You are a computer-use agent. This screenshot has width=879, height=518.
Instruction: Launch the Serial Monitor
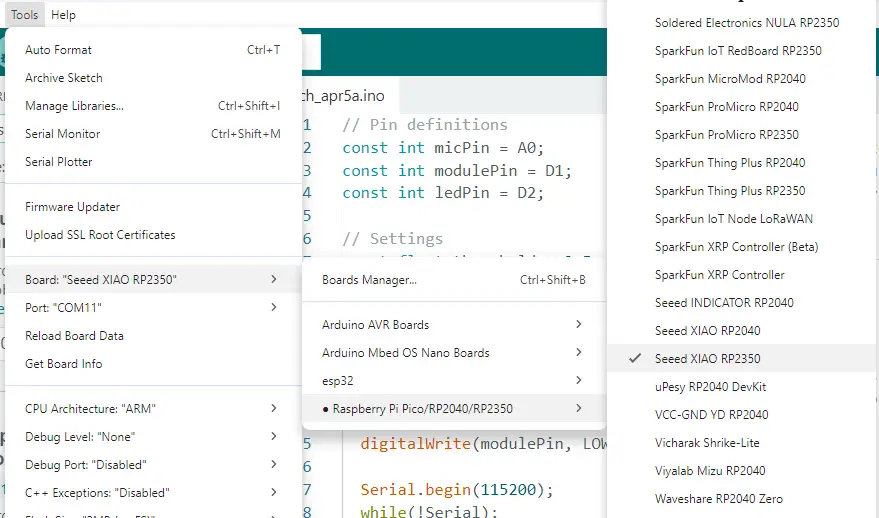(62, 134)
